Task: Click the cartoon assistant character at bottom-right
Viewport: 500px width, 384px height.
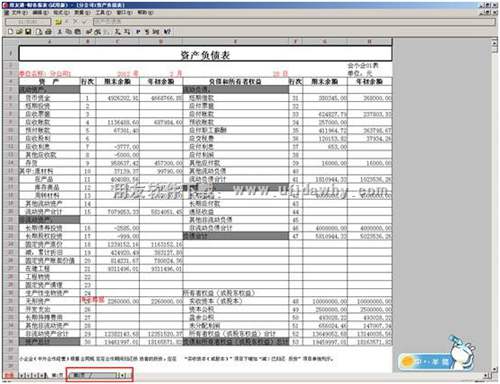Action: coord(462,353)
